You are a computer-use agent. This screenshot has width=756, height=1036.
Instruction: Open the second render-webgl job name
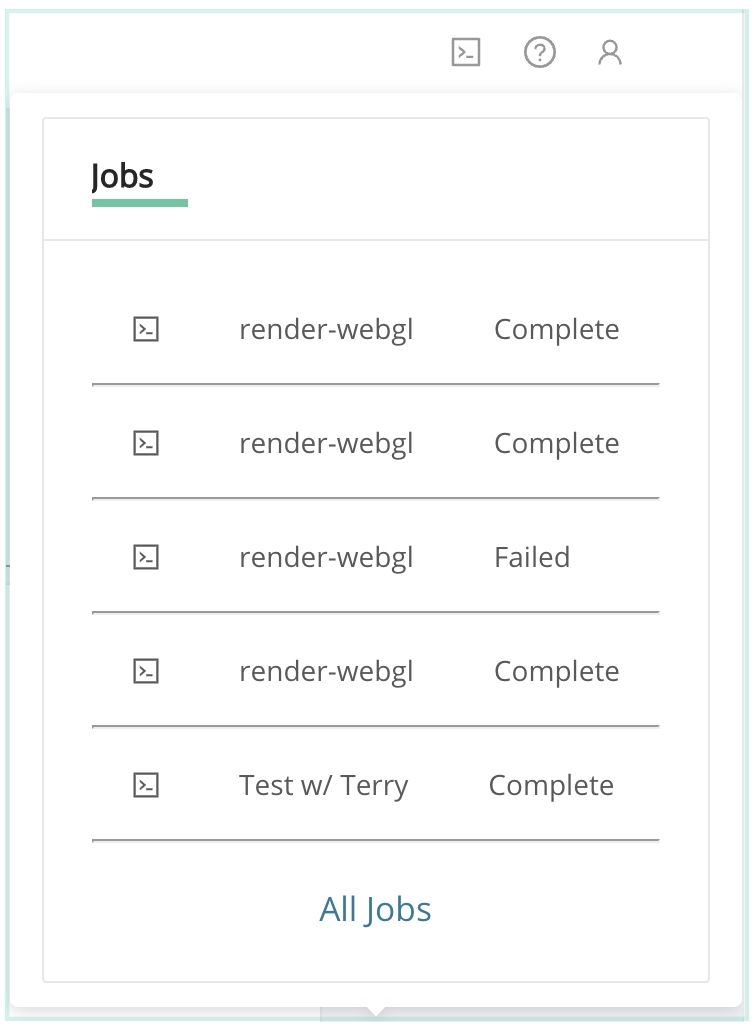326,443
